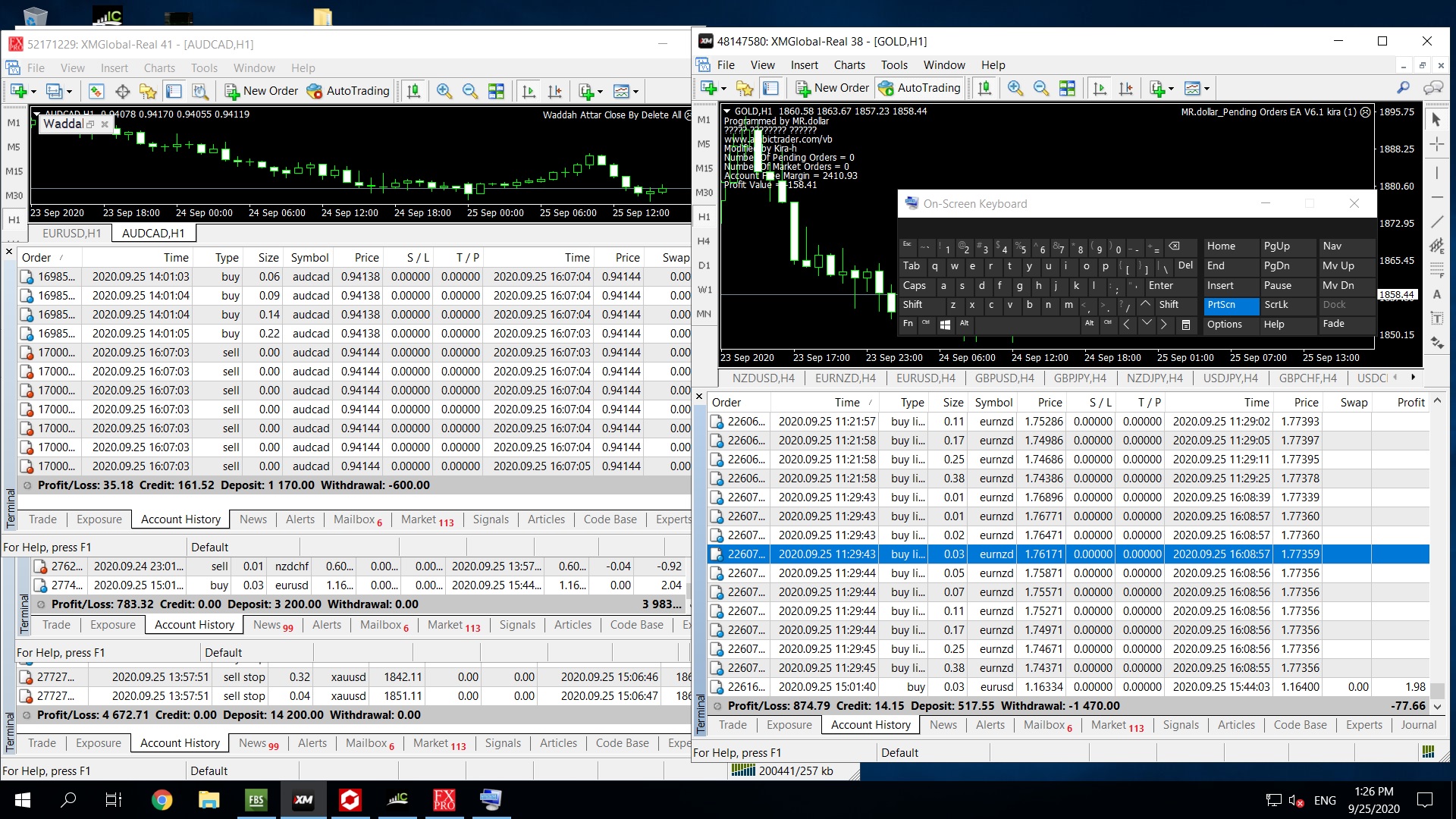Click New Order in the GOLD window toolbar
The height and width of the screenshot is (819, 1456).
pos(832,88)
